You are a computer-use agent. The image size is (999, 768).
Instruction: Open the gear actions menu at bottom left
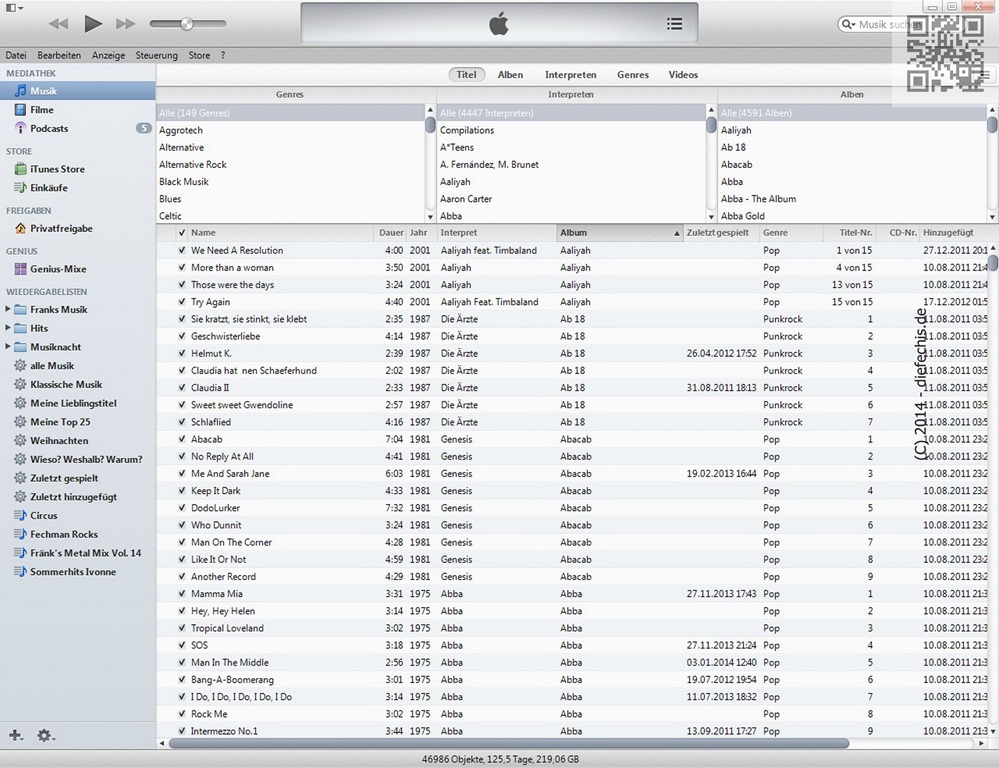pyautogui.click(x=45, y=735)
